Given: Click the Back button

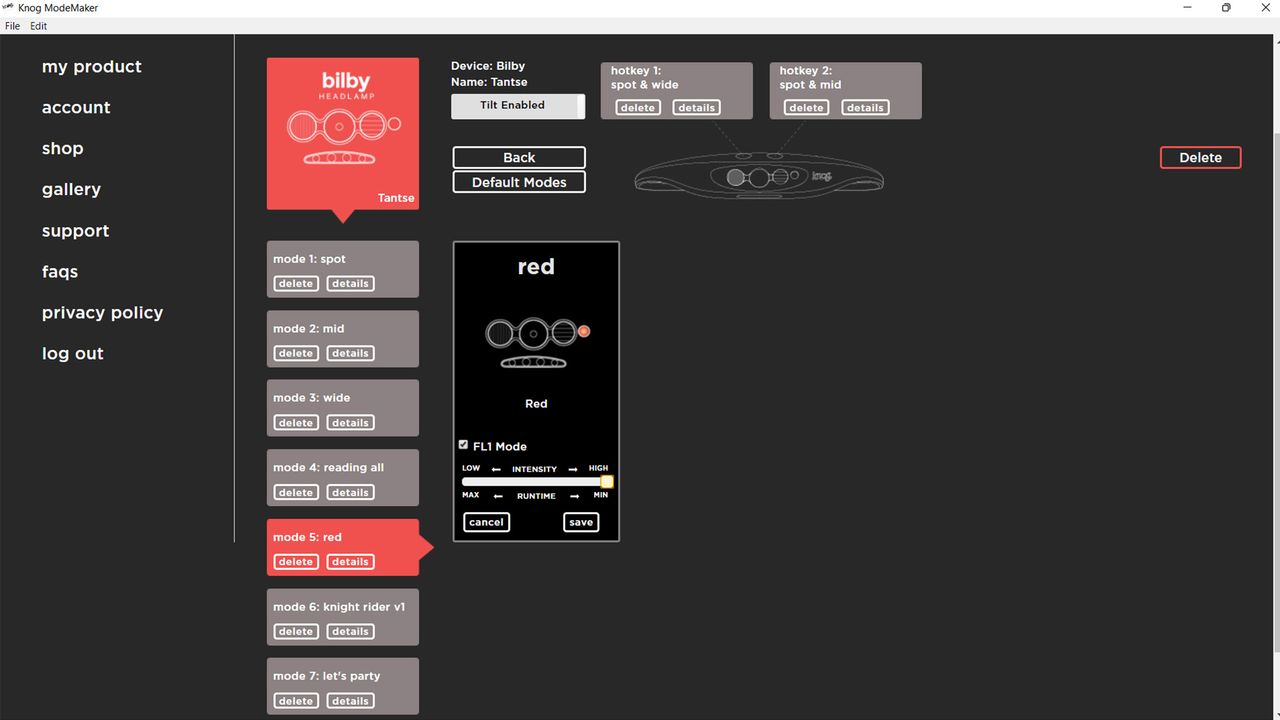Looking at the screenshot, I should tap(519, 158).
